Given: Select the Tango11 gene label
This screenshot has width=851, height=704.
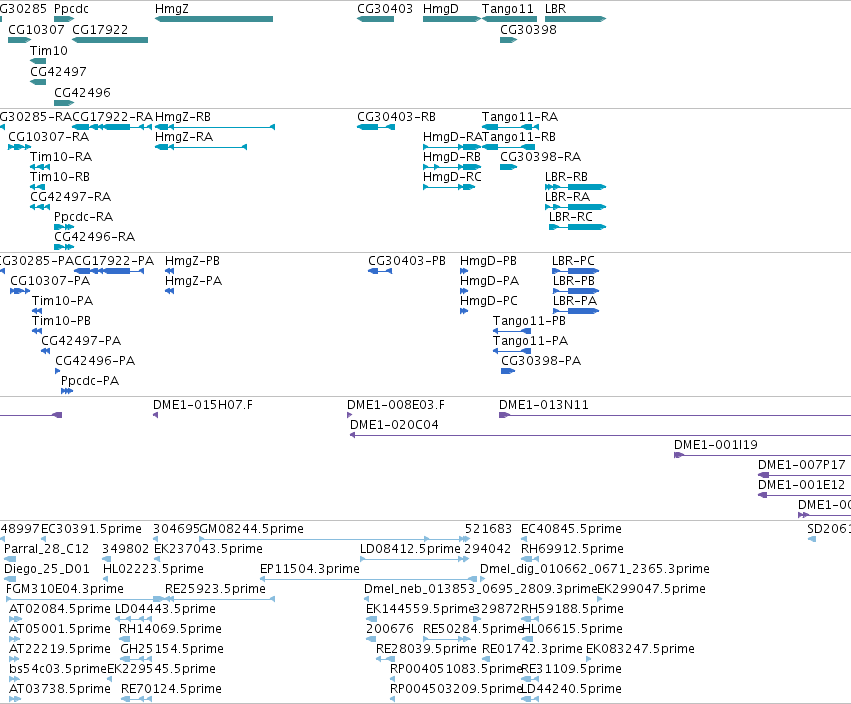Looking at the screenshot, I should (507, 9).
